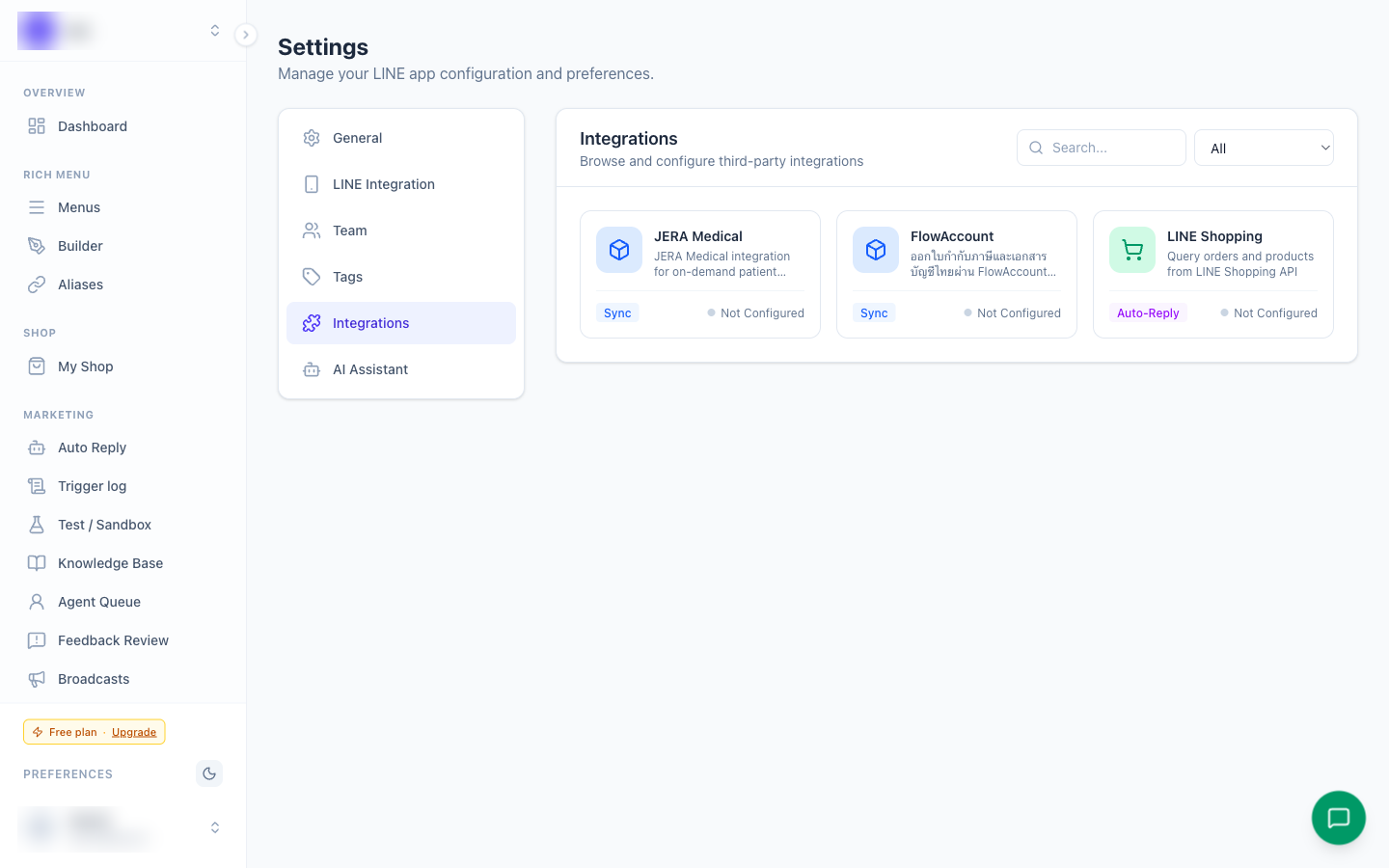The height and width of the screenshot is (868, 1389).
Task: Go to Broadcasts
Action: click(123, 679)
